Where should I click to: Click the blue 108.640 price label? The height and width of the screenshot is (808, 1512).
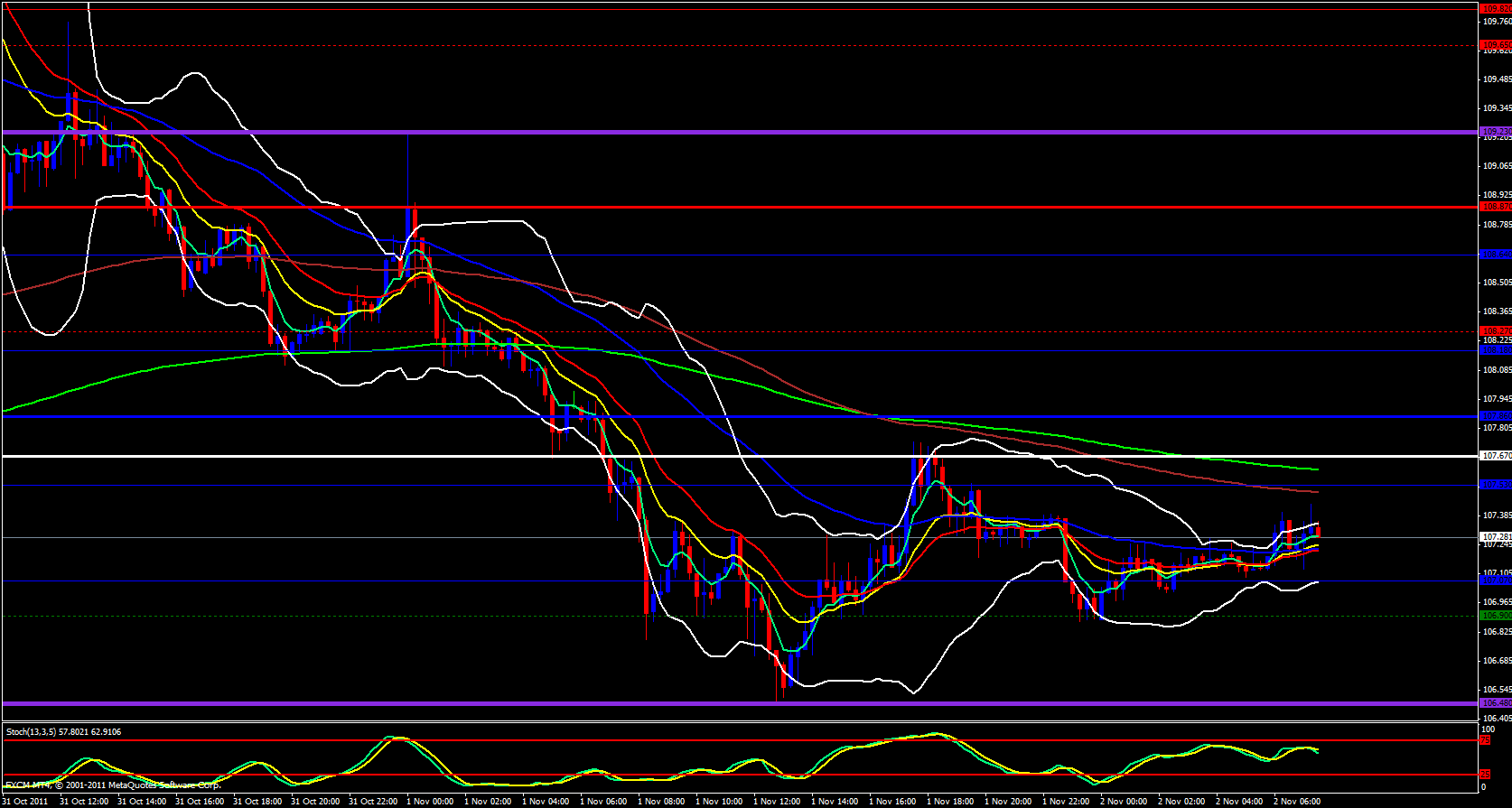pyautogui.click(x=1495, y=255)
